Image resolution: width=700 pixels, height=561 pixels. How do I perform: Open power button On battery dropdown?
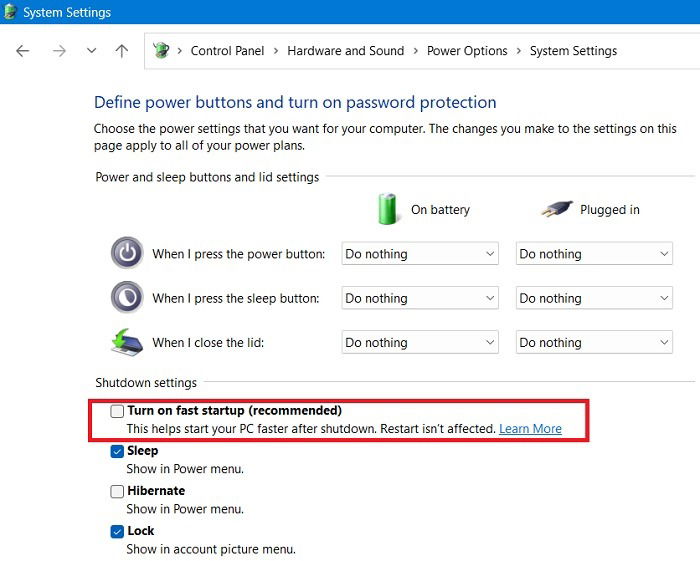[420, 254]
